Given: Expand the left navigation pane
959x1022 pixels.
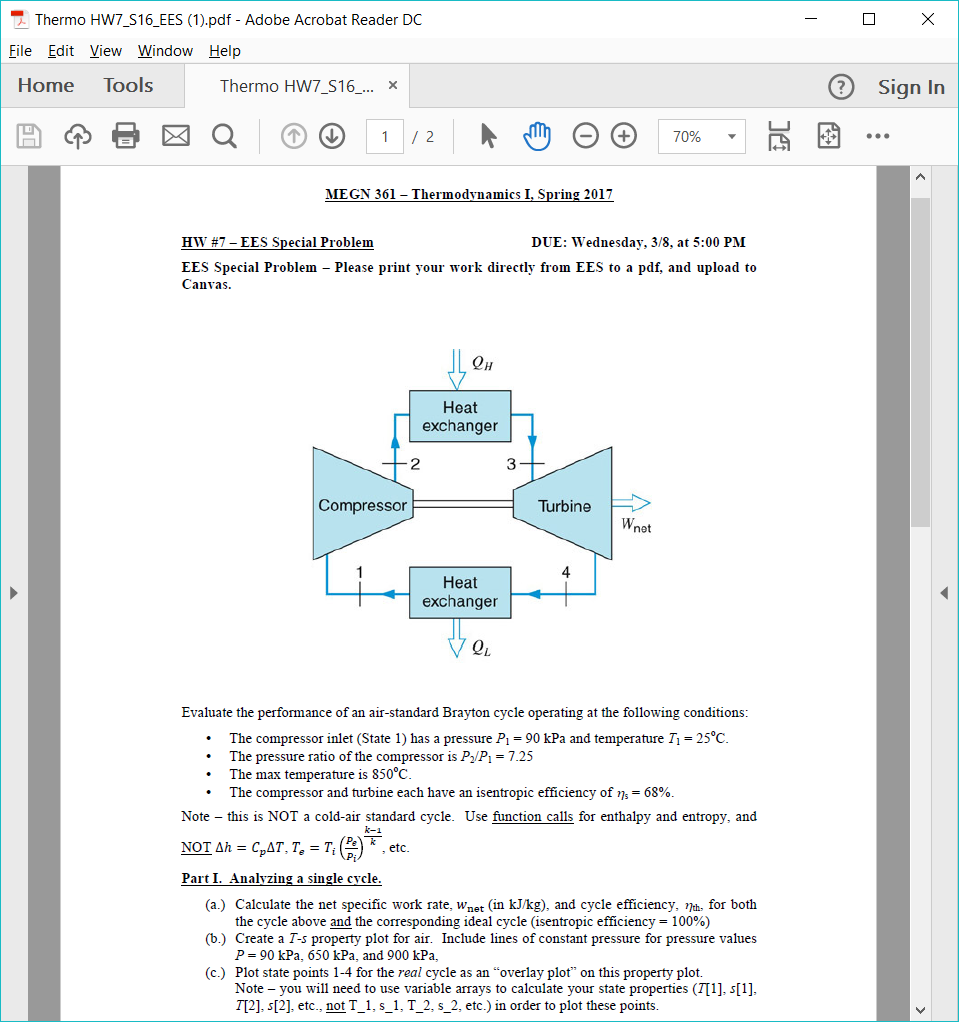Looking at the screenshot, I should (x=13, y=592).
